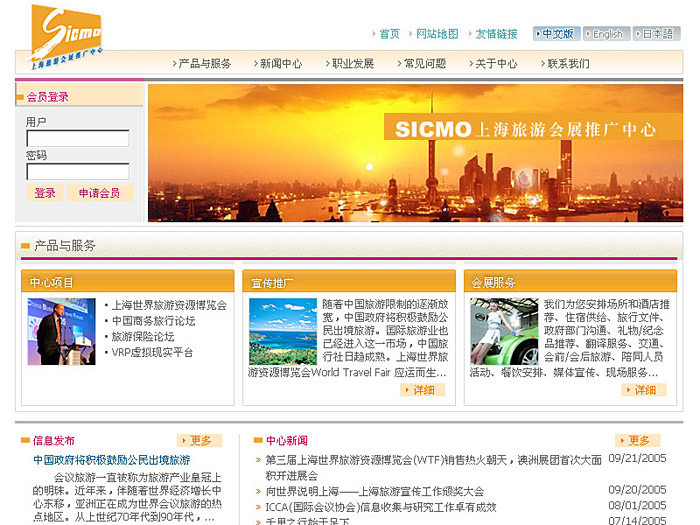
Task: Open the 友情链接 link
Action: pos(496,34)
